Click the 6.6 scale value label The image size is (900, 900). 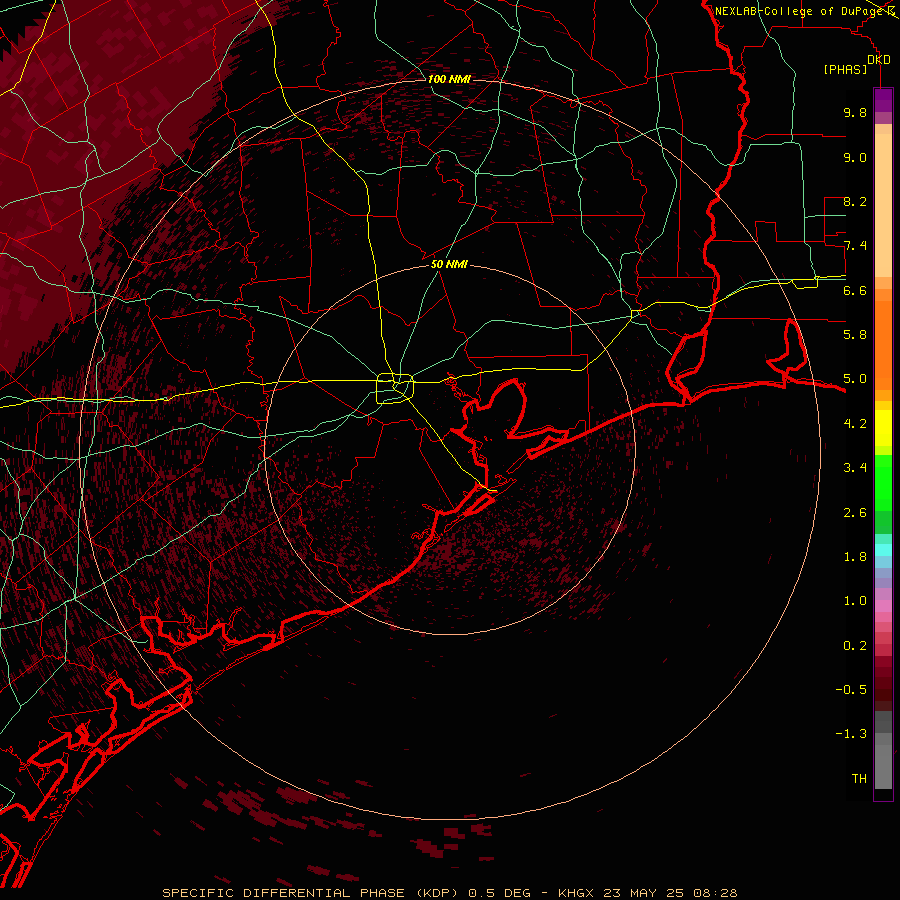point(855,290)
